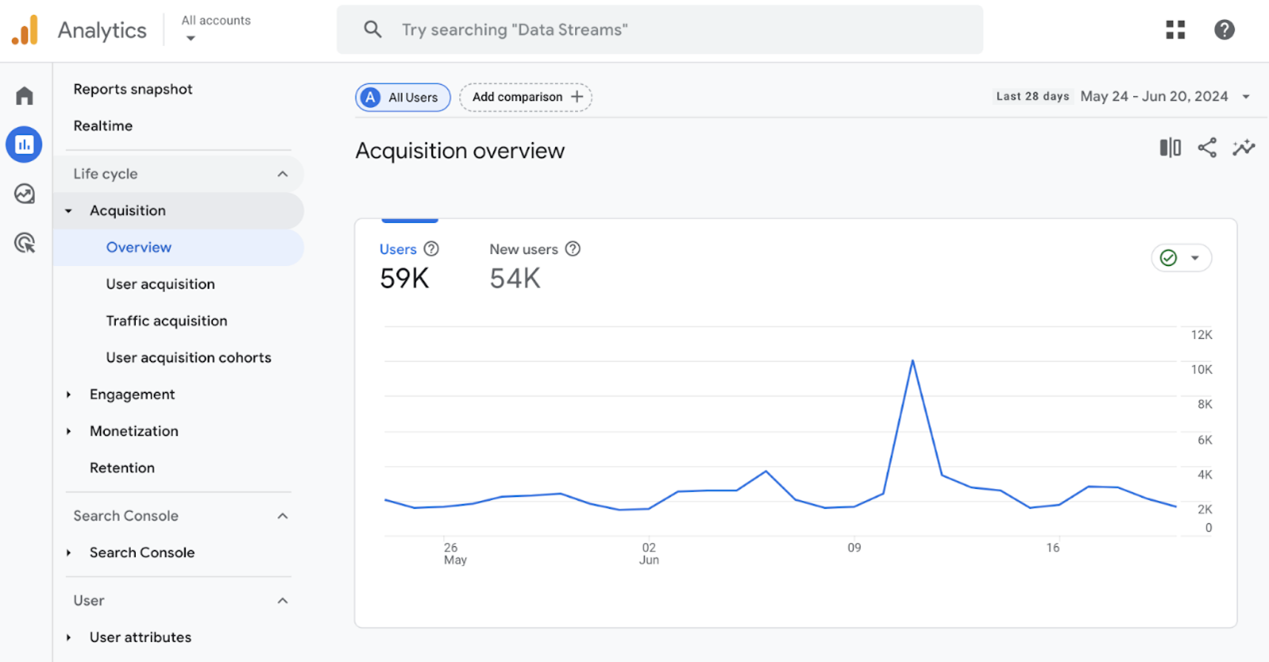The width and height of the screenshot is (1269, 662).
Task: Click the Help question mark icon
Action: (x=1224, y=30)
